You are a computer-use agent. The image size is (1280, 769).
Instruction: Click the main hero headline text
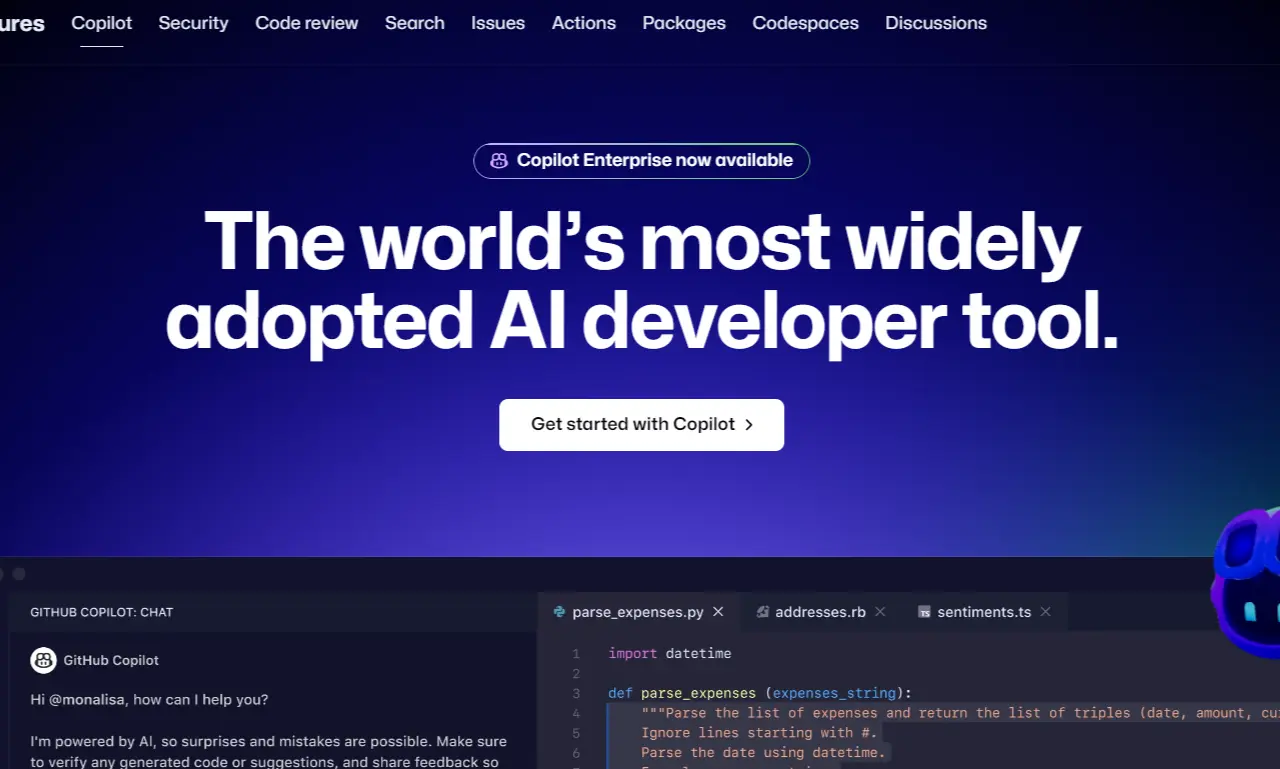641,282
